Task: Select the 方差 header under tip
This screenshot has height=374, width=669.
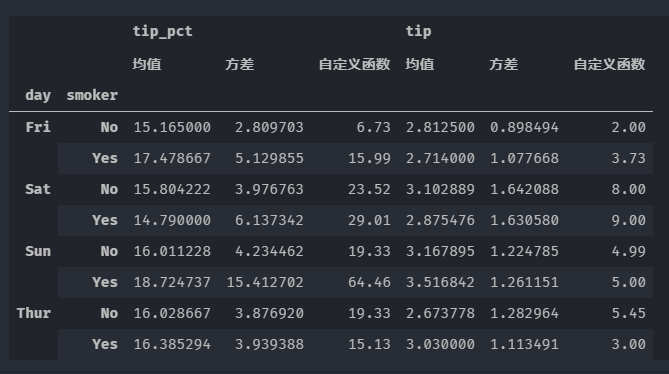Action: point(504,64)
